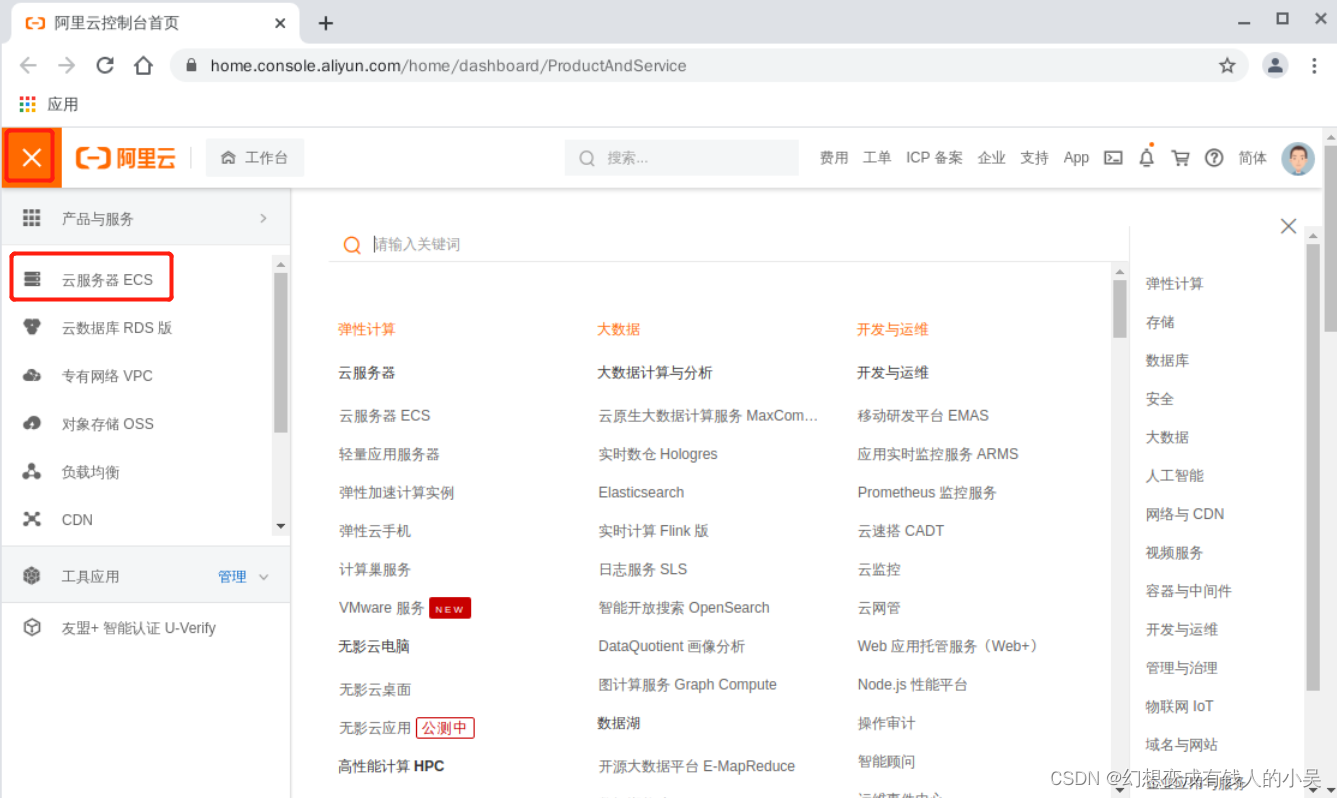Open 移动研发平台 EMAS link
This screenshot has width=1337, height=798.
click(x=923, y=415)
